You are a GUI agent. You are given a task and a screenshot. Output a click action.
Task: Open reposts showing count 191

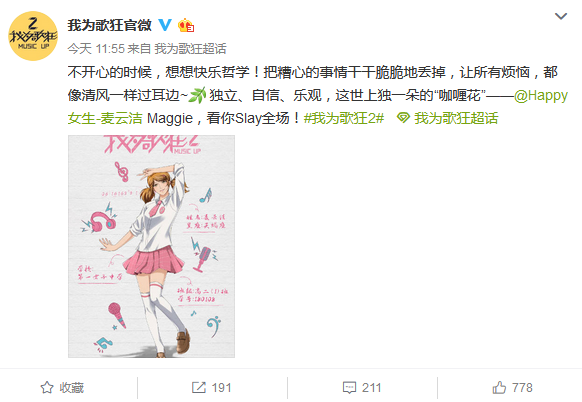212,388
